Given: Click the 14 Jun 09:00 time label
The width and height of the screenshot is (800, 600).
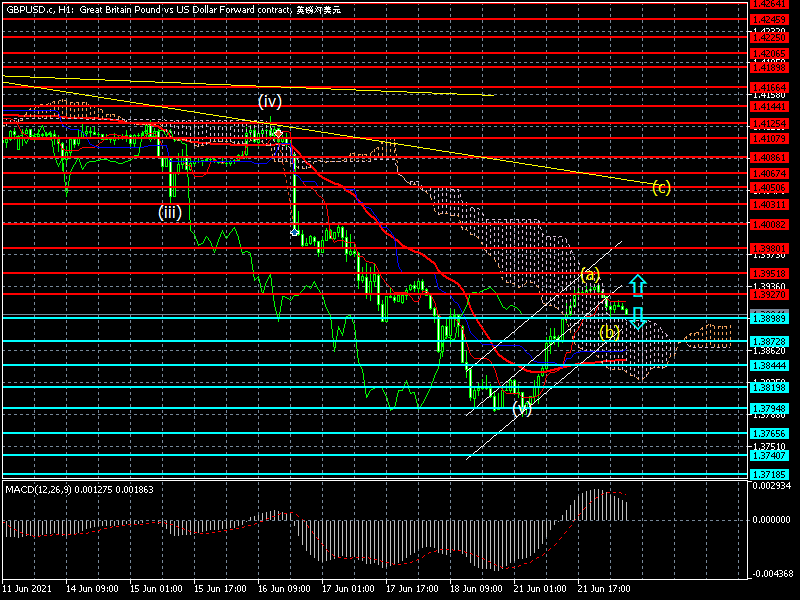Looking at the screenshot, I should point(92,588).
